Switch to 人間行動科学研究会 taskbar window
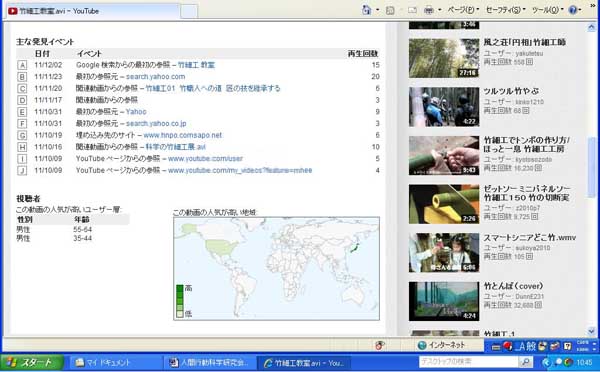The height and width of the screenshot is (372, 600). tap(209, 362)
